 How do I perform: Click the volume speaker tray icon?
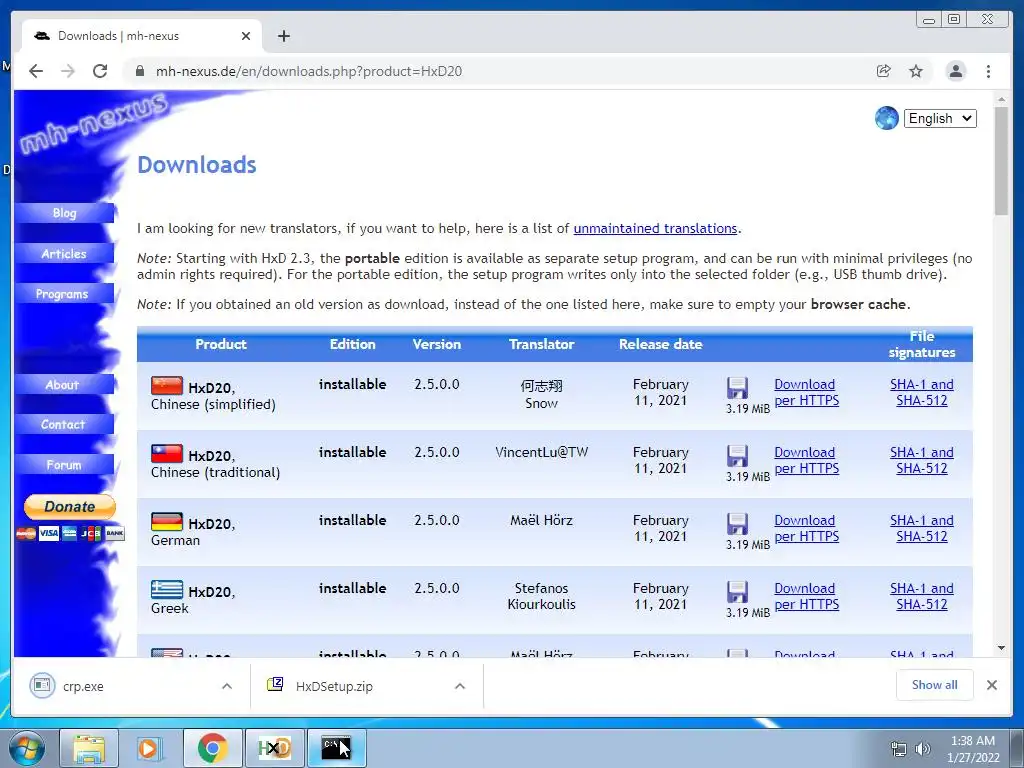click(922, 749)
